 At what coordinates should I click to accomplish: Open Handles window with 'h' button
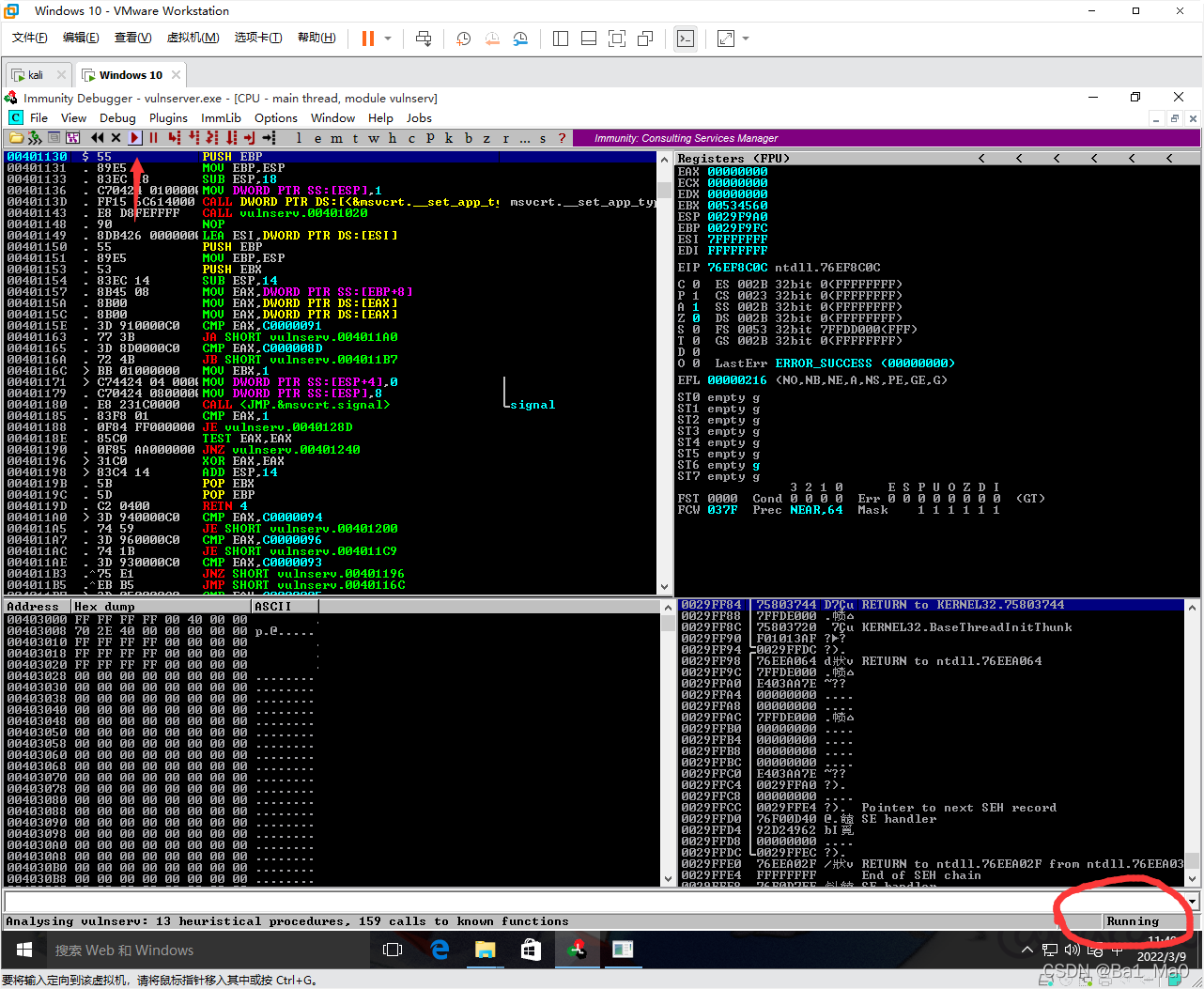pos(393,138)
